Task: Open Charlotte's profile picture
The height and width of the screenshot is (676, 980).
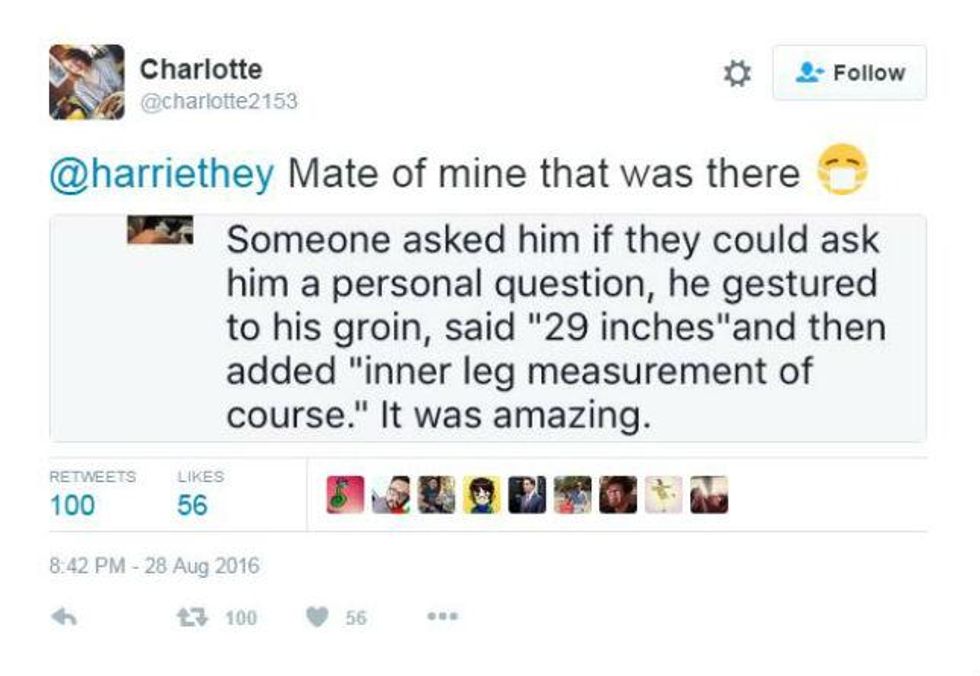Action: pos(86,82)
